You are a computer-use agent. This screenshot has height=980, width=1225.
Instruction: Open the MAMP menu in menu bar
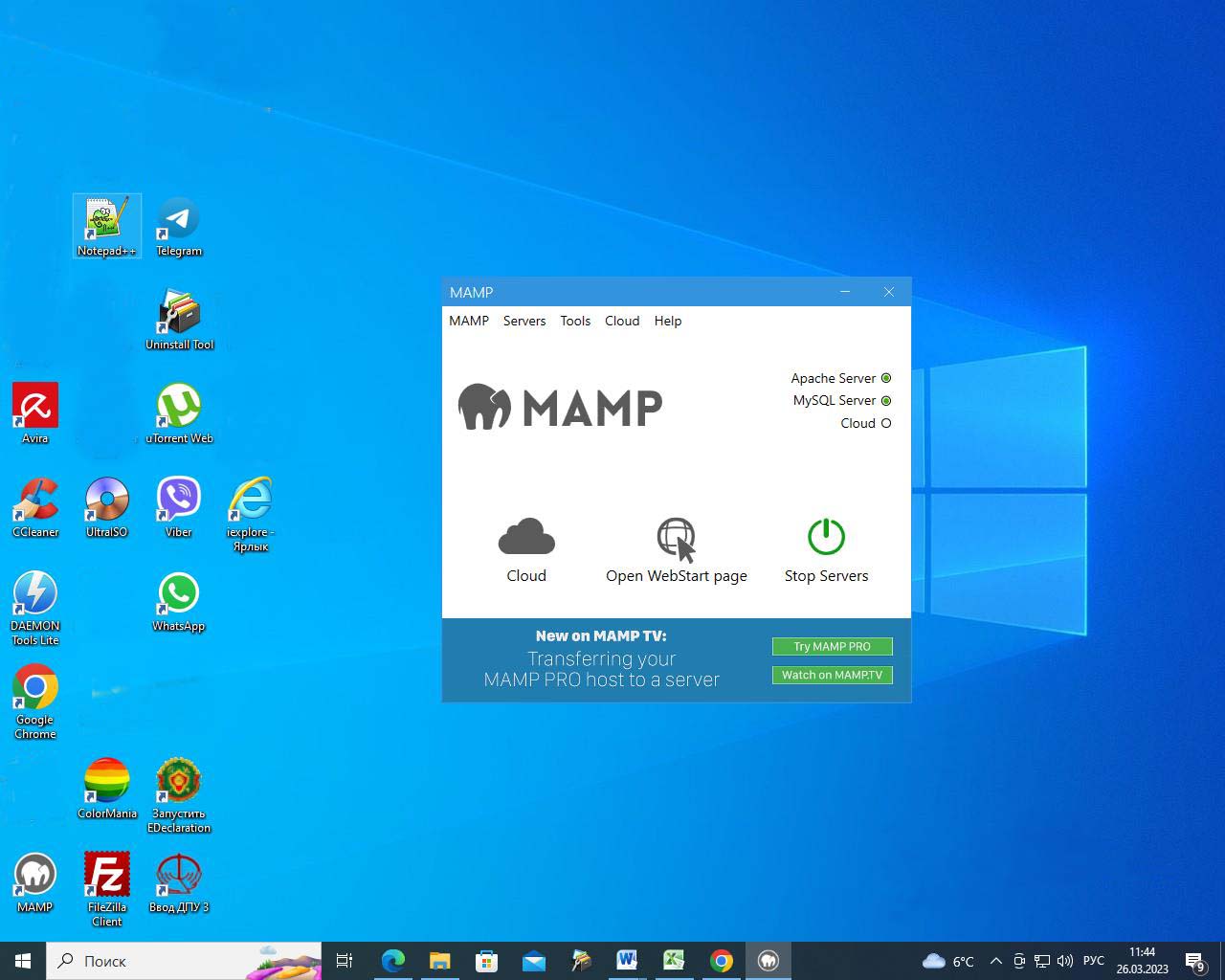[x=469, y=321]
